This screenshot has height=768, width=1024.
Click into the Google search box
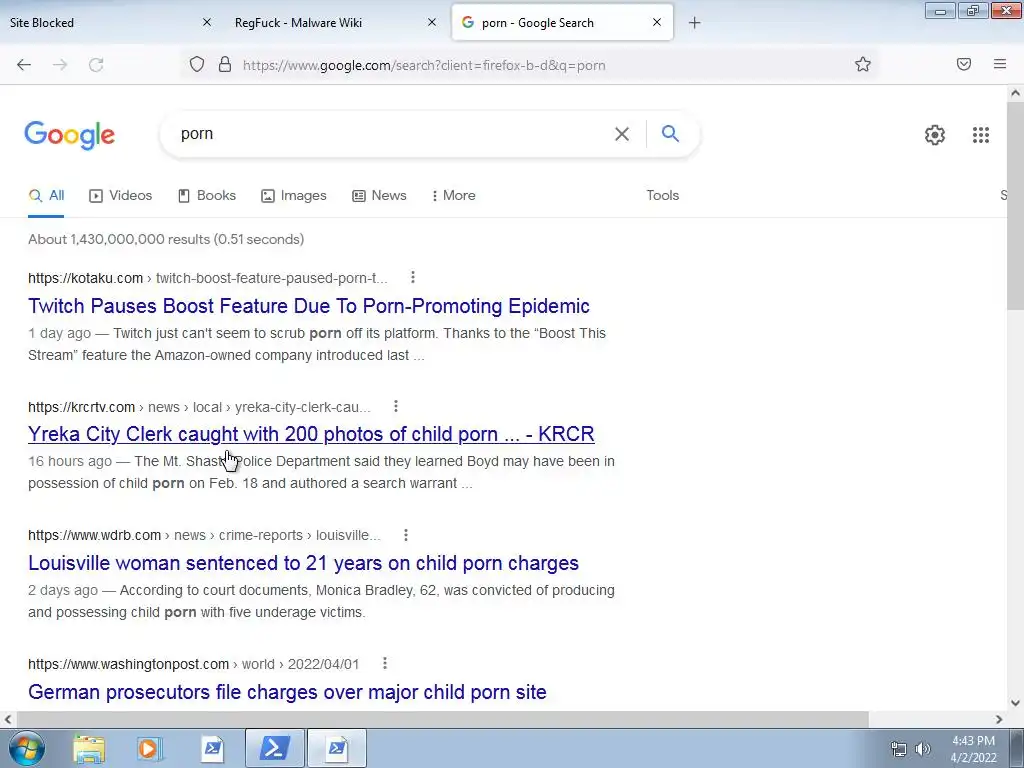392,134
